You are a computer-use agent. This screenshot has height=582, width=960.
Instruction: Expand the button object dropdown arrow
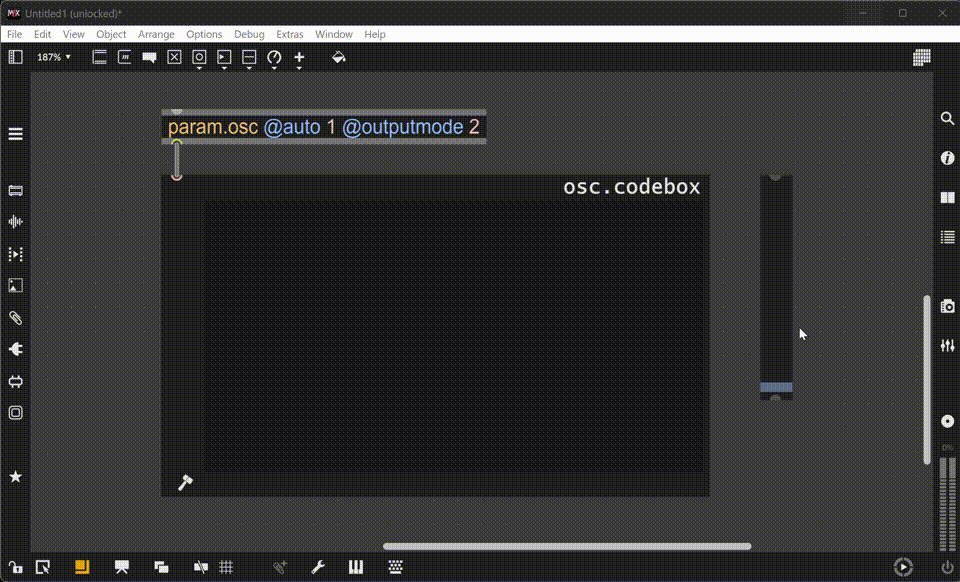click(x=199, y=68)
